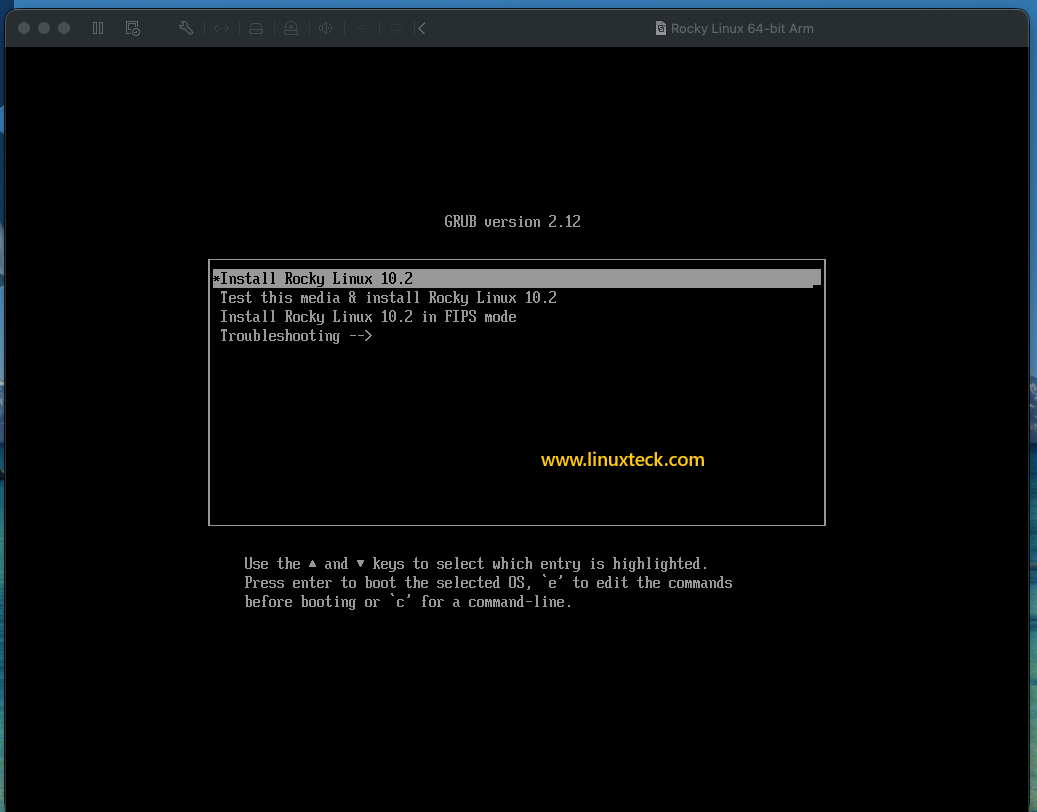The width and height of the screenshot is (1037, 812).
Task: Click the hard disk device icon
Action: tap(256, 28)
